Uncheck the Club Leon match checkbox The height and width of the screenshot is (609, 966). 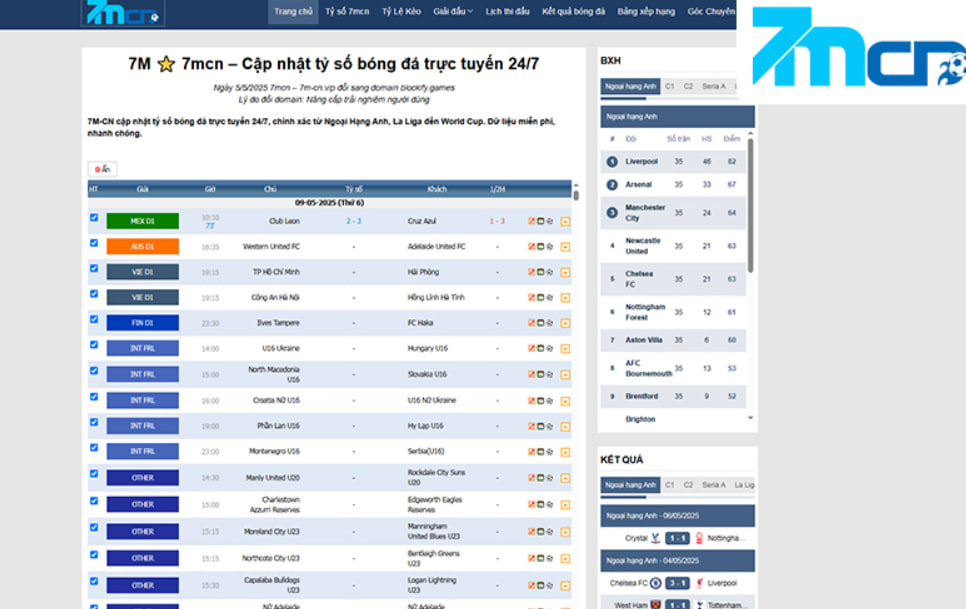[94, 217]
